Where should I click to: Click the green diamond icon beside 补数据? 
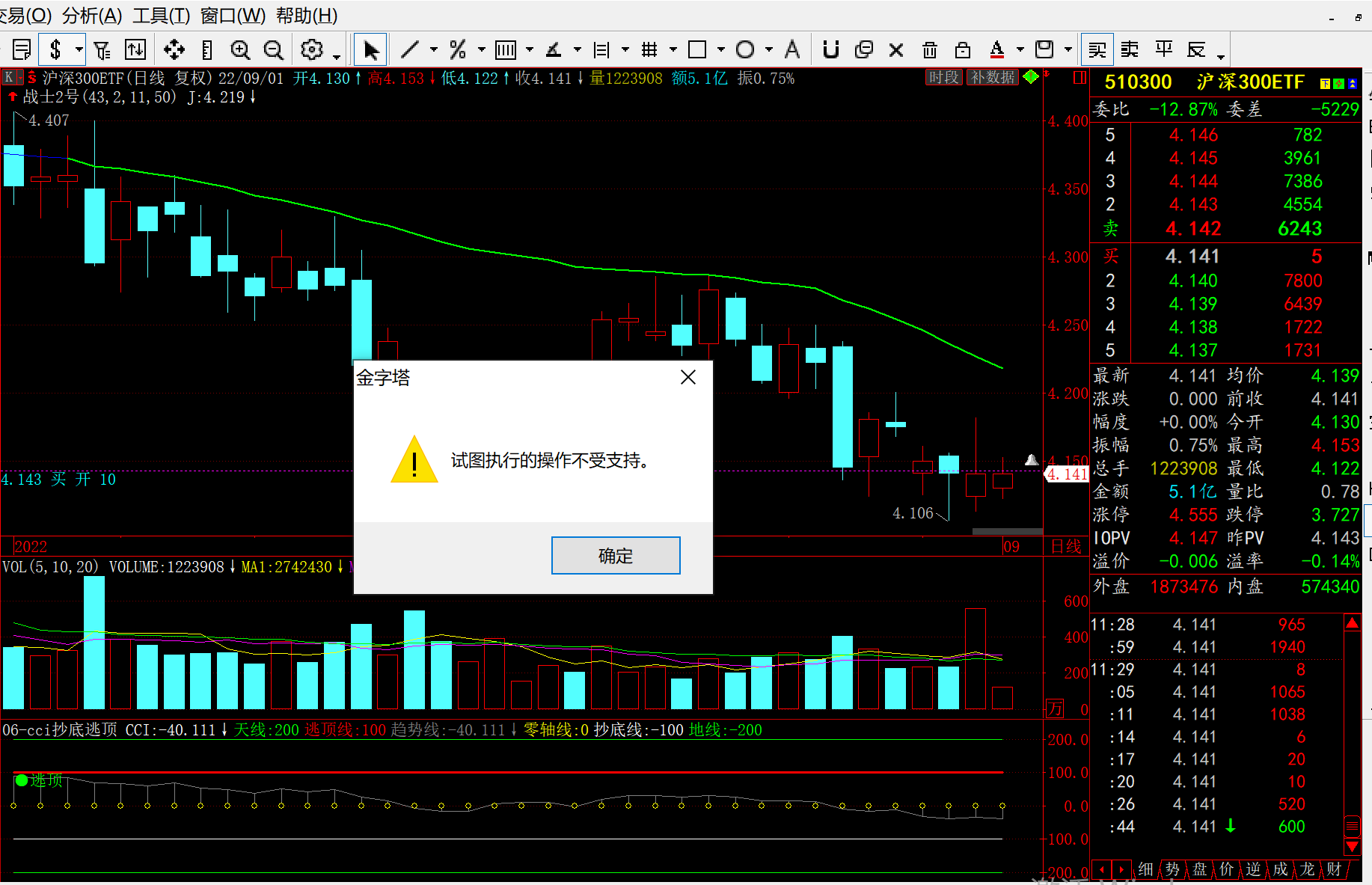[1031, 77]
